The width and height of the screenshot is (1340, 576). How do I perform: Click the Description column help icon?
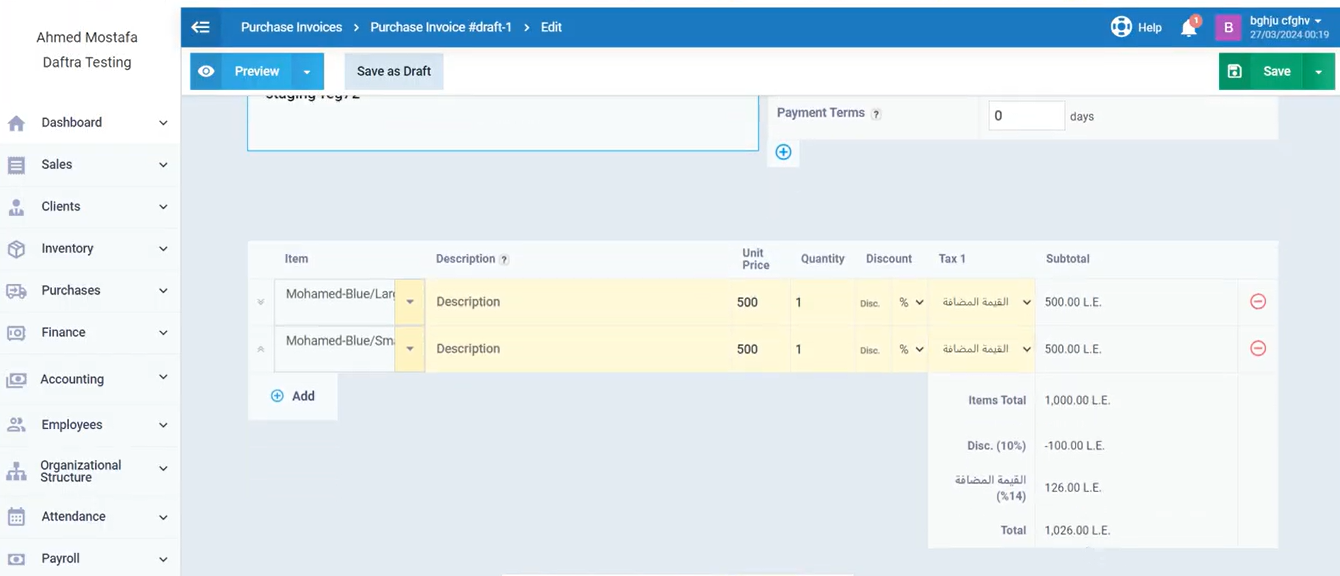point(504,260)
